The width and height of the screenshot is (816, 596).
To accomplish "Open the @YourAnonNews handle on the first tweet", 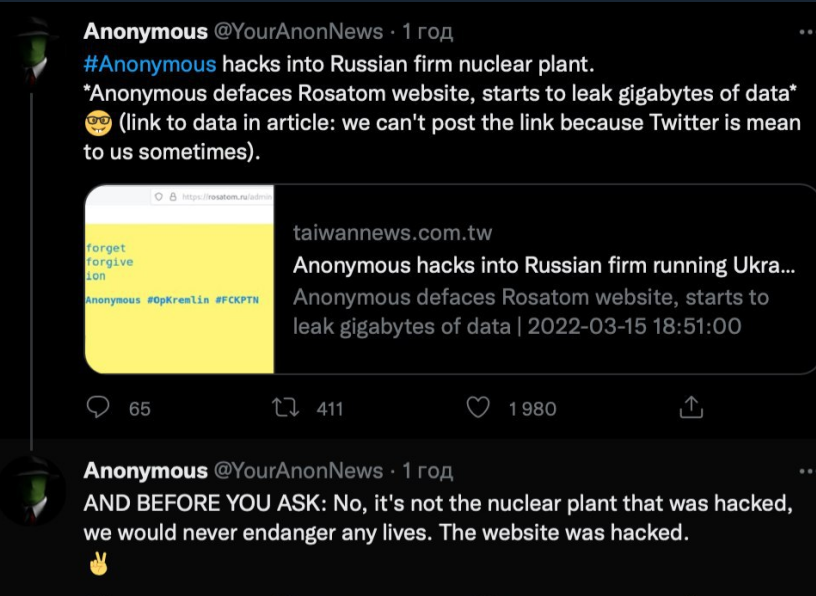I will pyautogui.click(x=299, y=32).
